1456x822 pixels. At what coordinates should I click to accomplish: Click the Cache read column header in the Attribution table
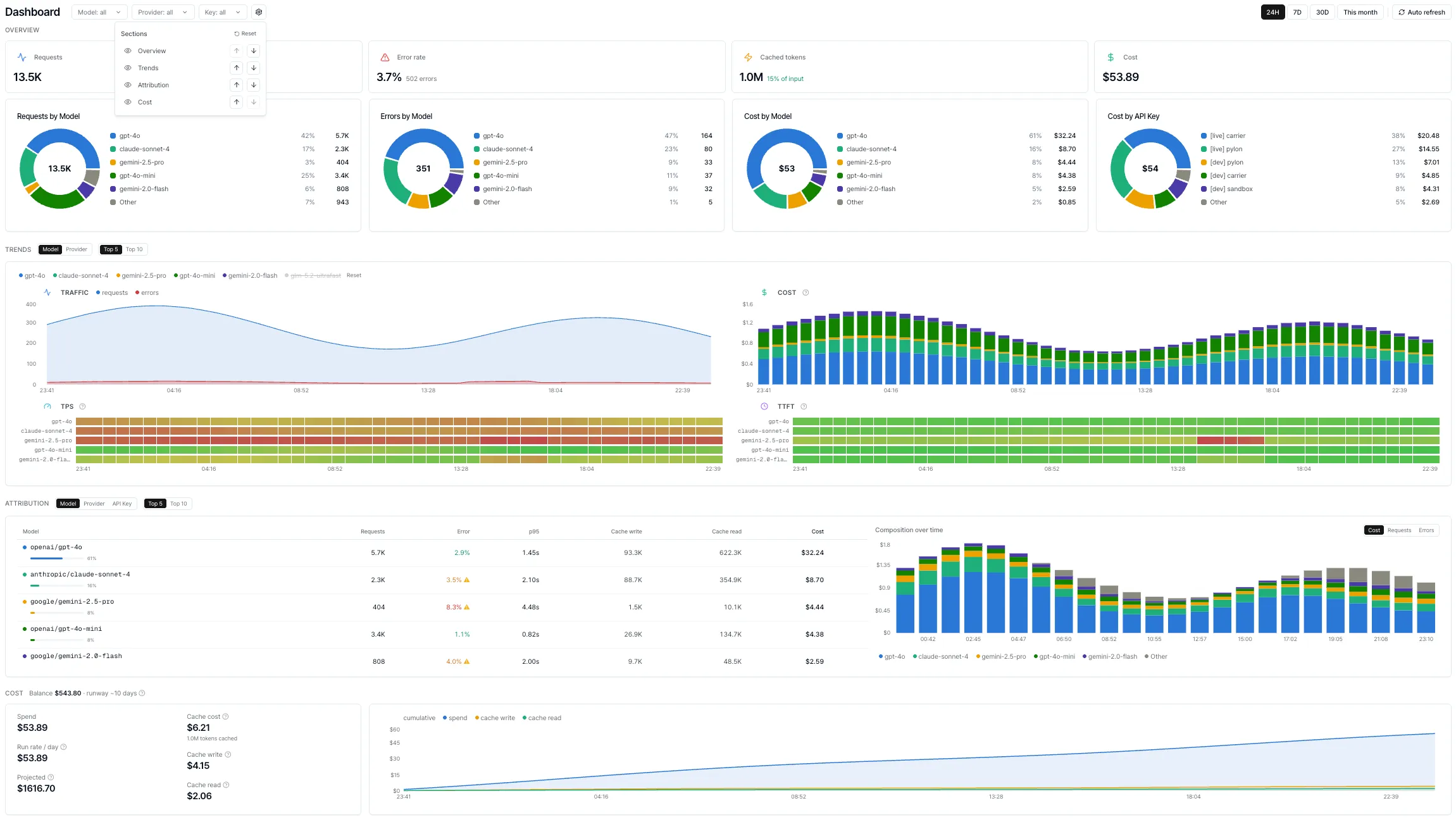(x=726, y=532)
